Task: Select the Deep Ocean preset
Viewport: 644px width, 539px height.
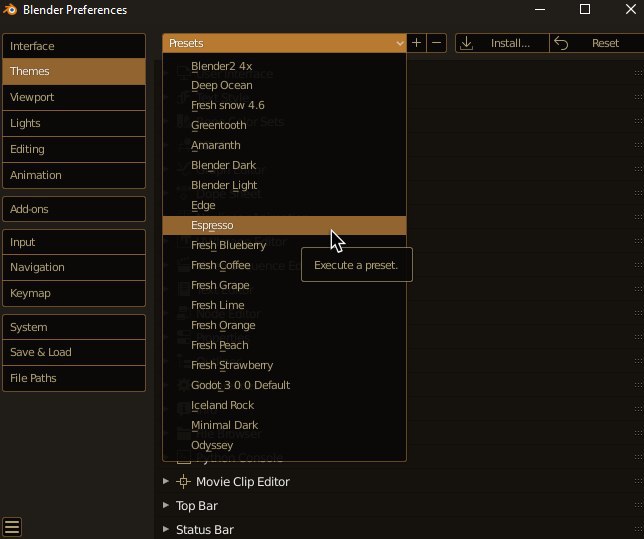Action: [x=284, y=85]
